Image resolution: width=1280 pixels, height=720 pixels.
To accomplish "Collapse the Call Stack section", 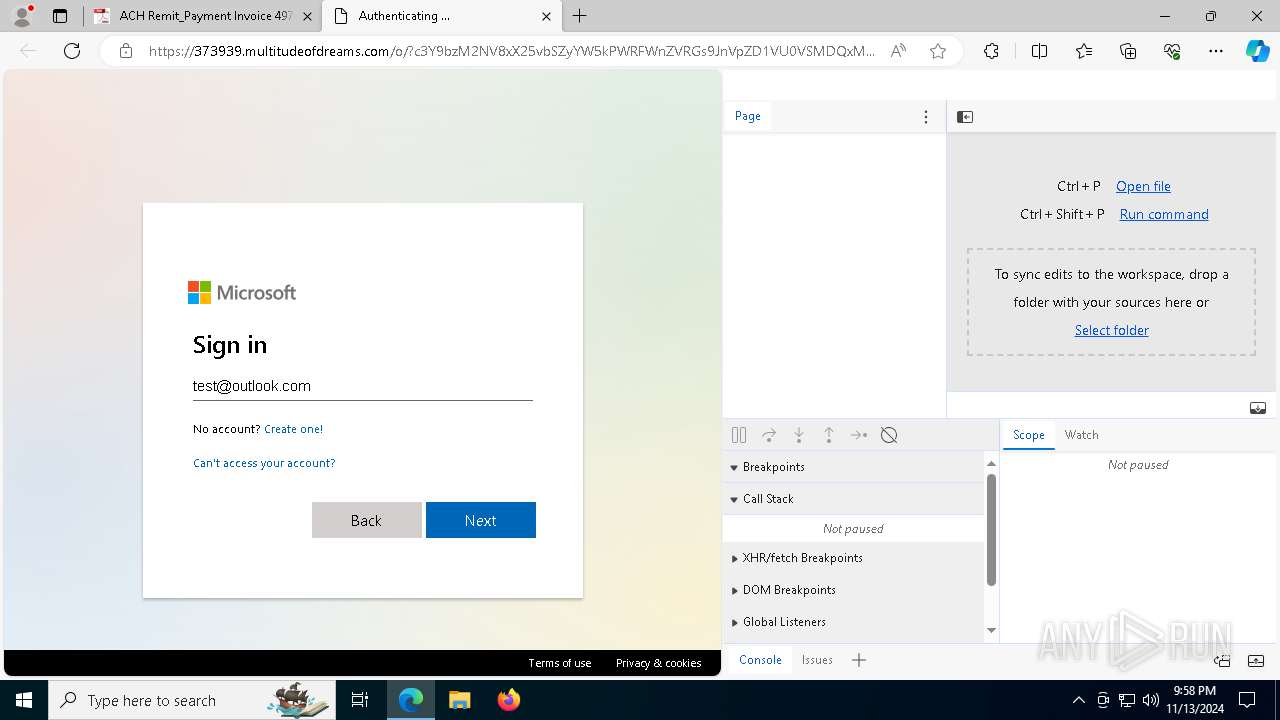I will pyautogui.click(x=854, y=499).
